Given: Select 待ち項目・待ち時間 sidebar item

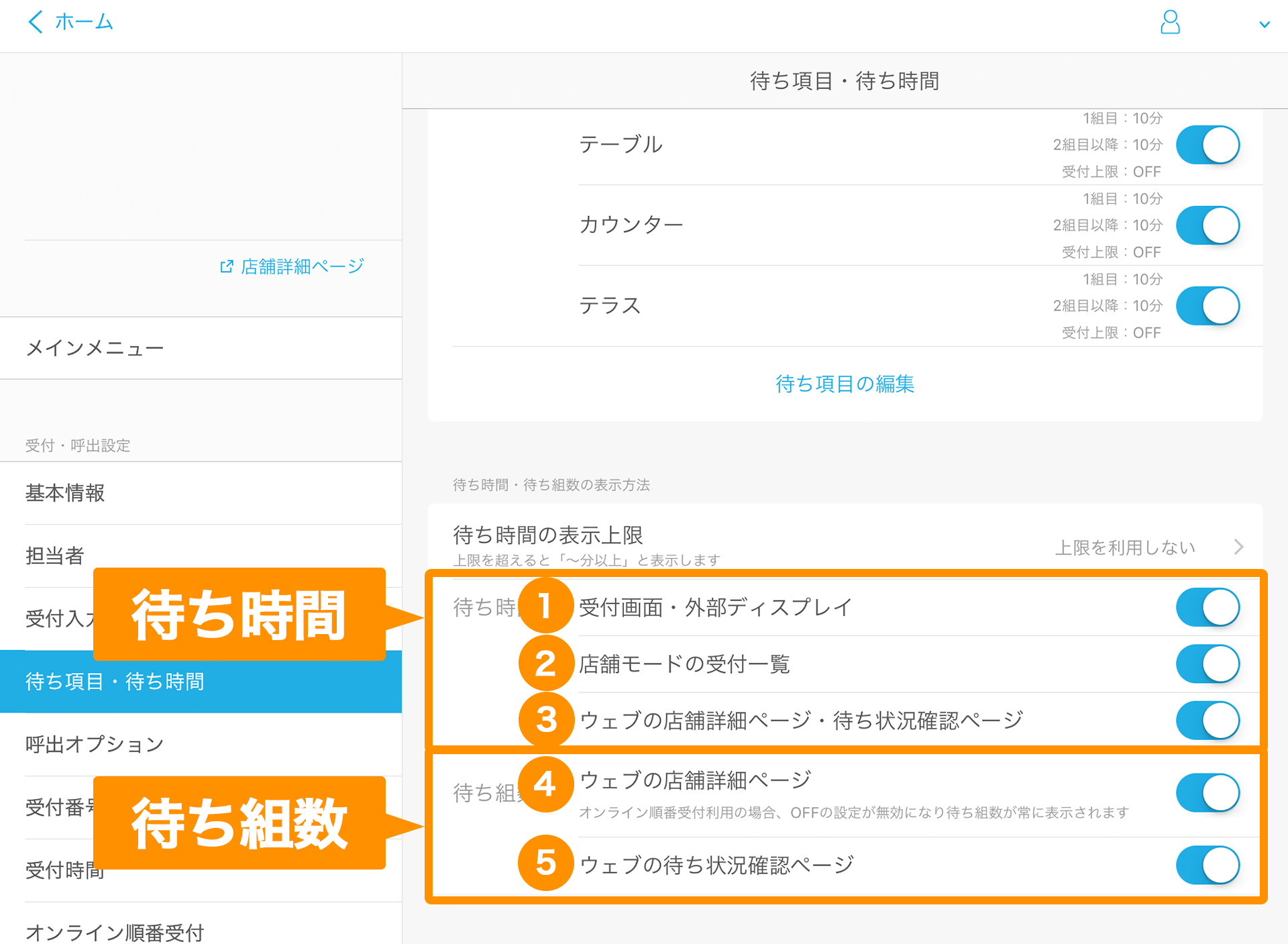Looking at the screenshot, I should tap(201, 682).
